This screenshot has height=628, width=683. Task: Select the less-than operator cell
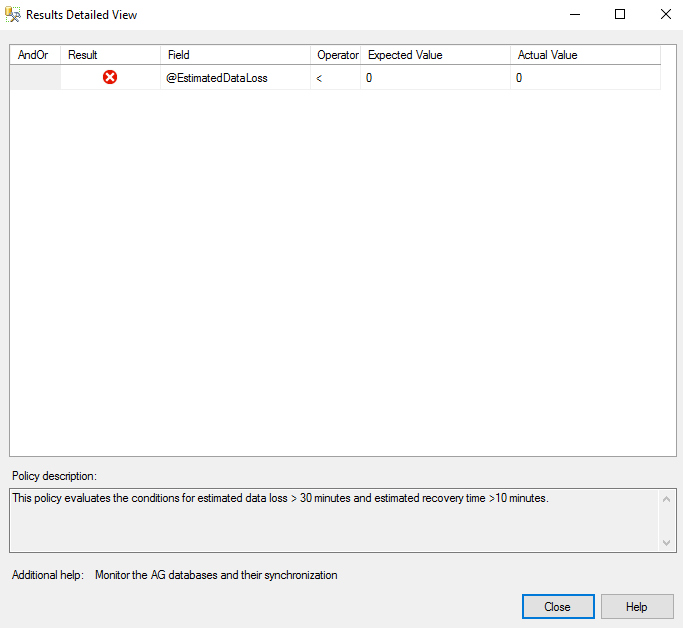coord(335,78)
